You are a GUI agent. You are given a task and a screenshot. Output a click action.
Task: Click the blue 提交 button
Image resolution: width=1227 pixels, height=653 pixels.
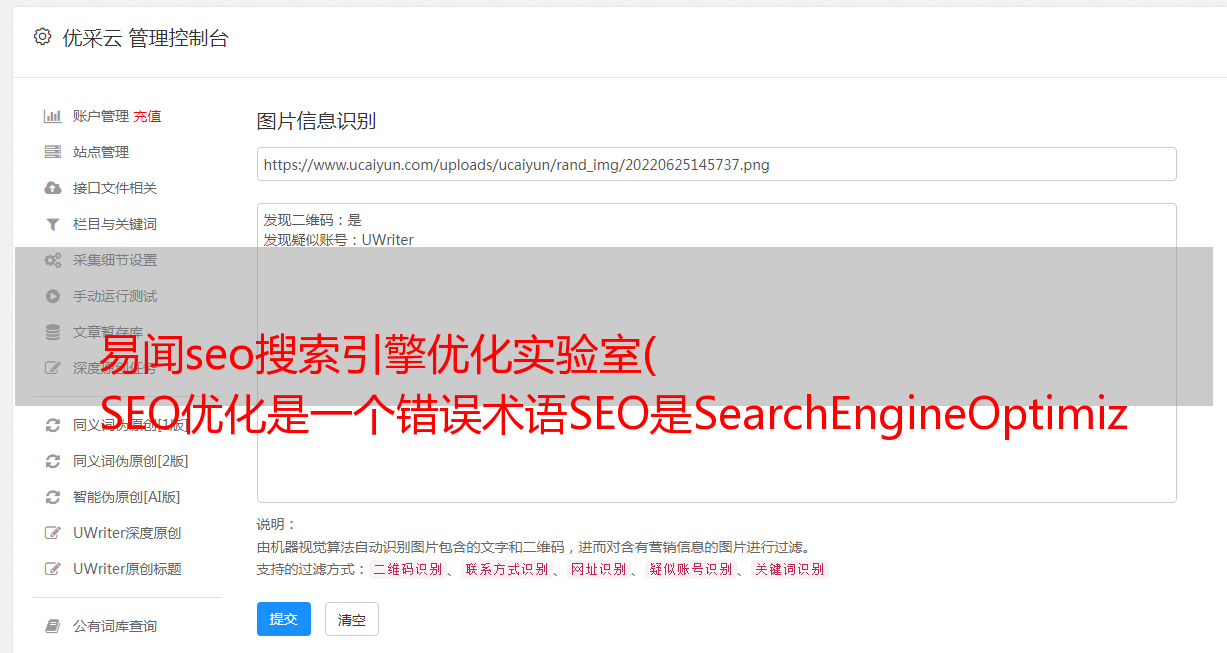(284, 619)
